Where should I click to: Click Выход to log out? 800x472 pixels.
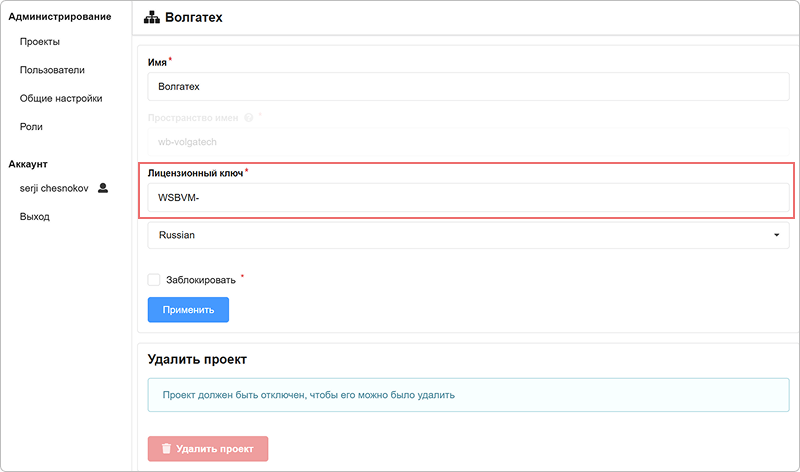pyautogui.click(x=34, y=216)
